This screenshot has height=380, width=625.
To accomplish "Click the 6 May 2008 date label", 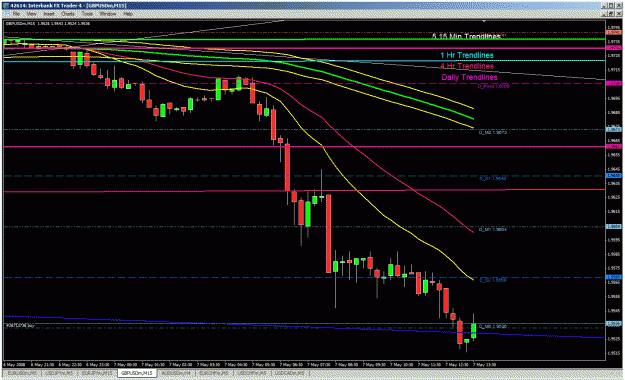I will click(14, 364).
